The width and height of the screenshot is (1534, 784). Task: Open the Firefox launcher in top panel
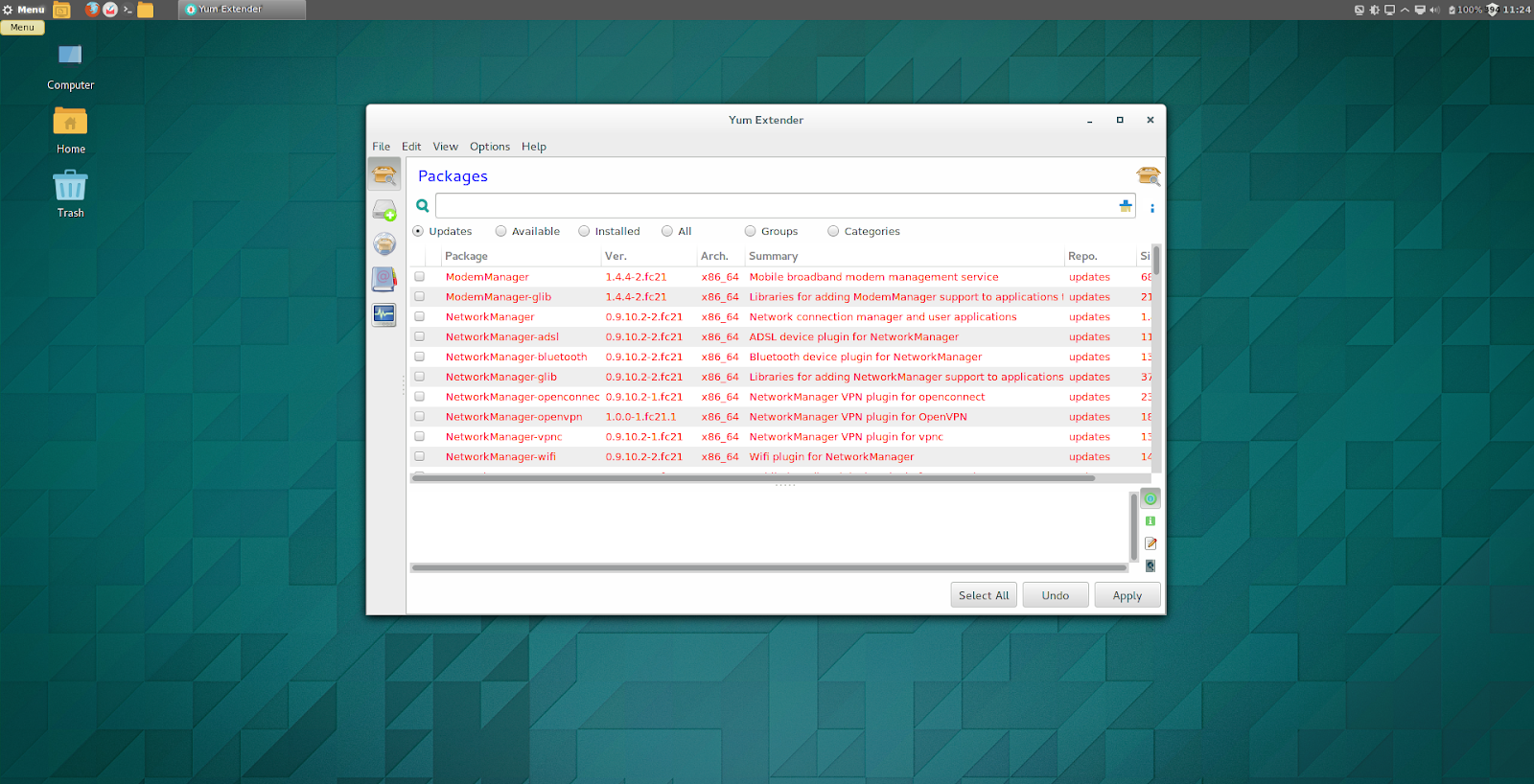92,10
